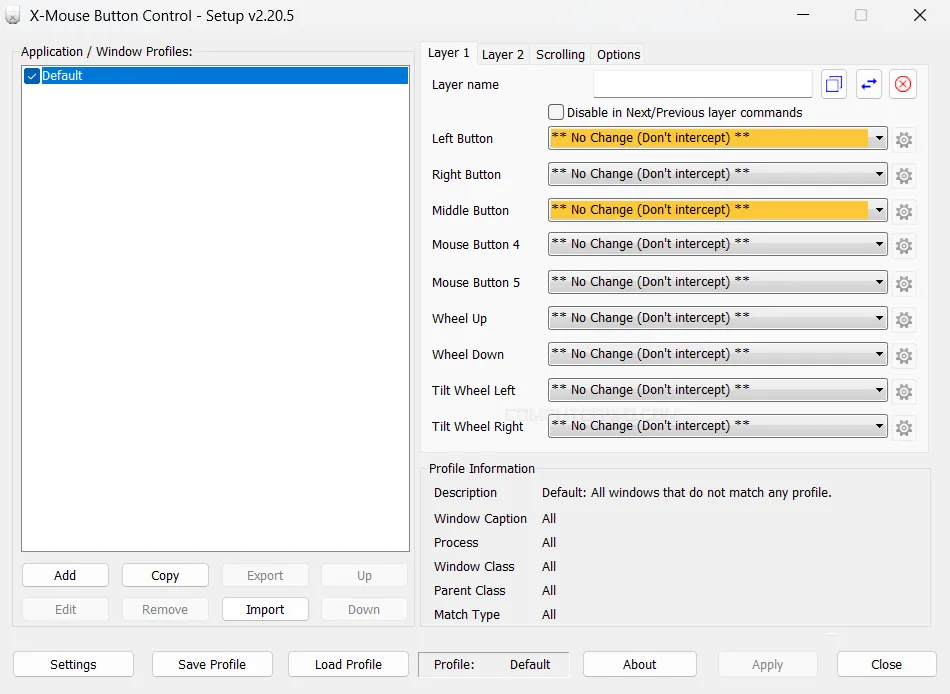Click the Application / Window Profiles label
The image size is (950, 694).
(107, 52)
